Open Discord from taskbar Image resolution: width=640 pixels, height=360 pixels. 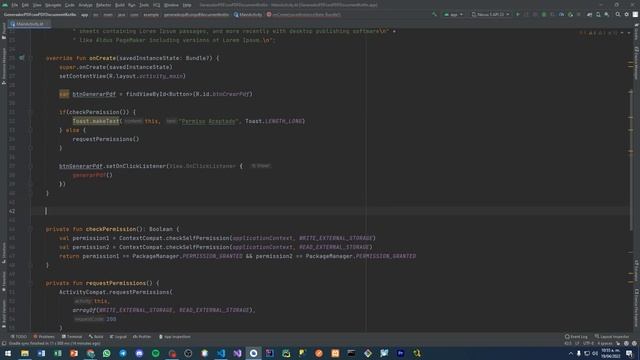click(x=139, y=353)
